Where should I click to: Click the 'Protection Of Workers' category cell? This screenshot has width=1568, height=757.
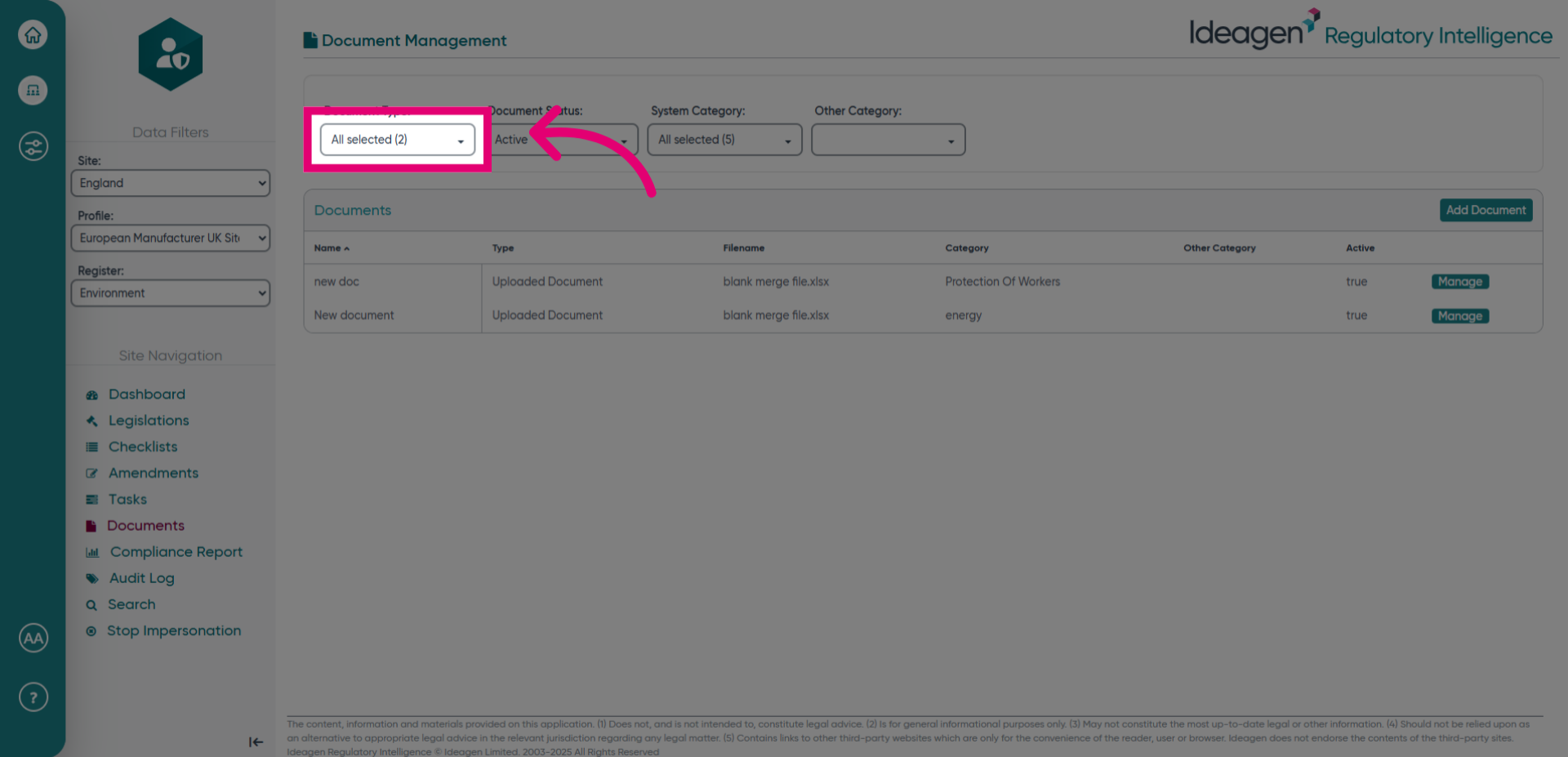1003,282
